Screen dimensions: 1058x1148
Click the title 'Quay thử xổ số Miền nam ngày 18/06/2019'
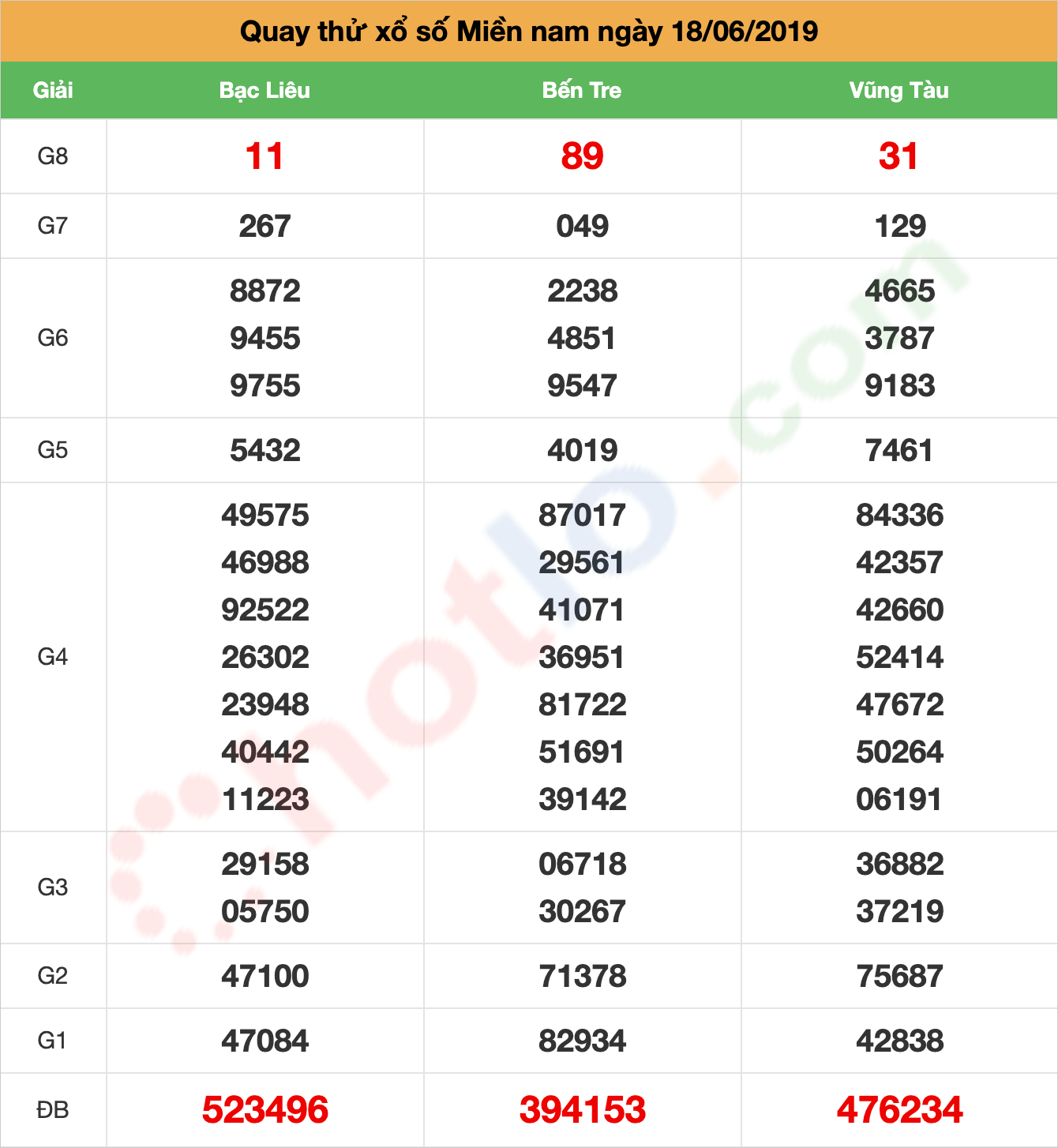tap(529, 32)
